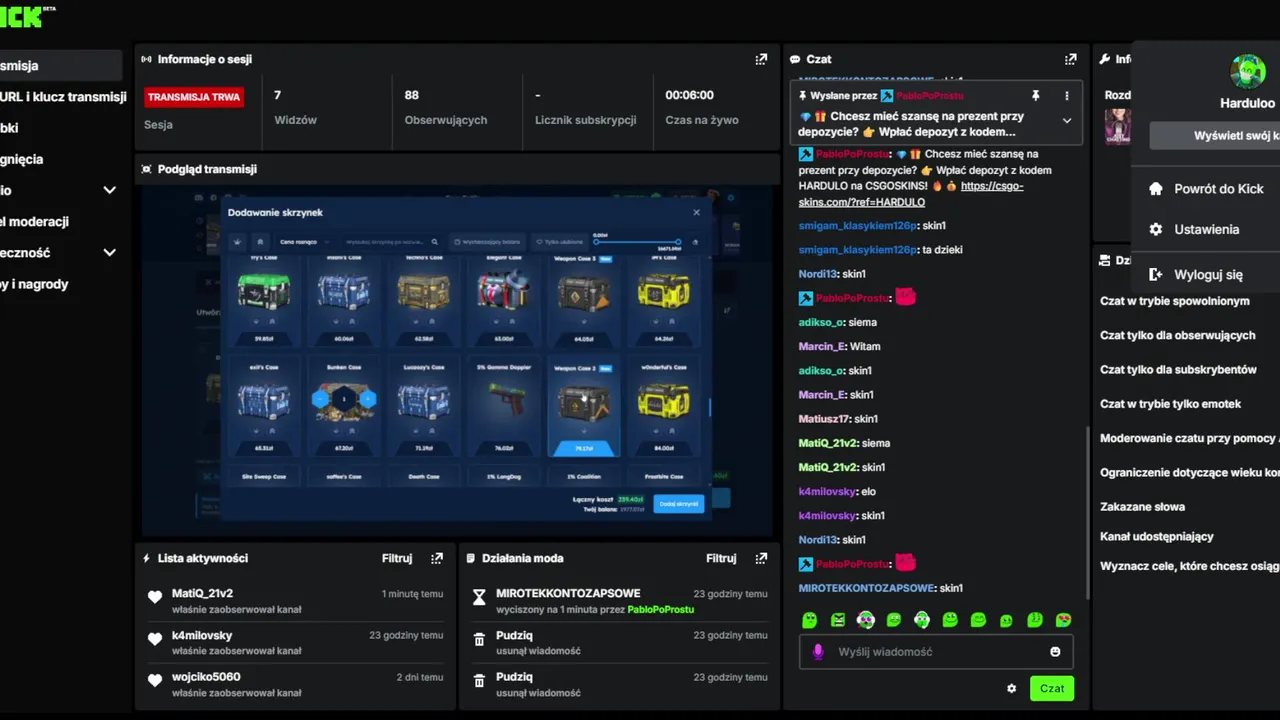The image size is (1280, 720).
Task: Click TRANSMISJA TRWA status badge
Action: [194, 97]
